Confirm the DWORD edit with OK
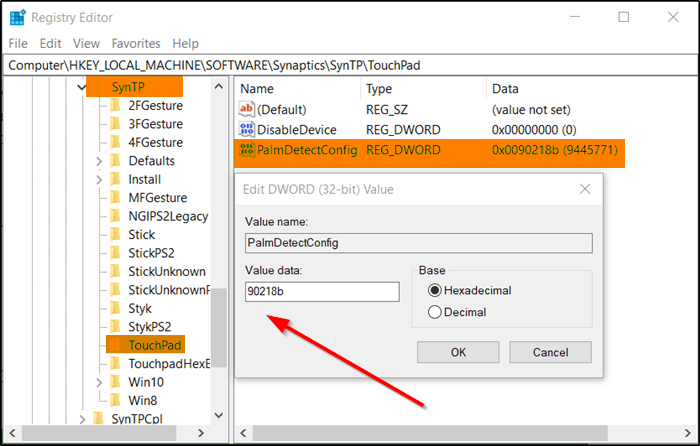Image resolution: width=700 pixels, height=446 pixels. coord(458,352)
